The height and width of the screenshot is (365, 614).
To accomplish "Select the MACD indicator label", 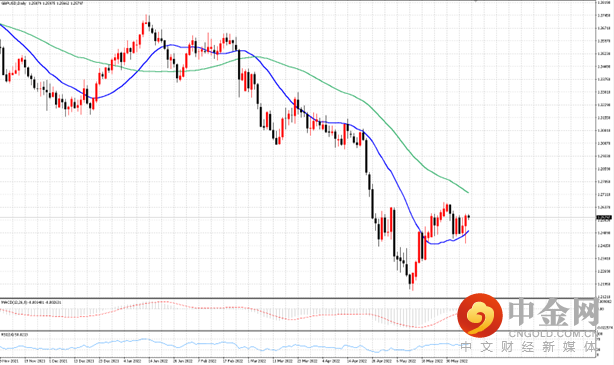I will (x=31, y=302).
